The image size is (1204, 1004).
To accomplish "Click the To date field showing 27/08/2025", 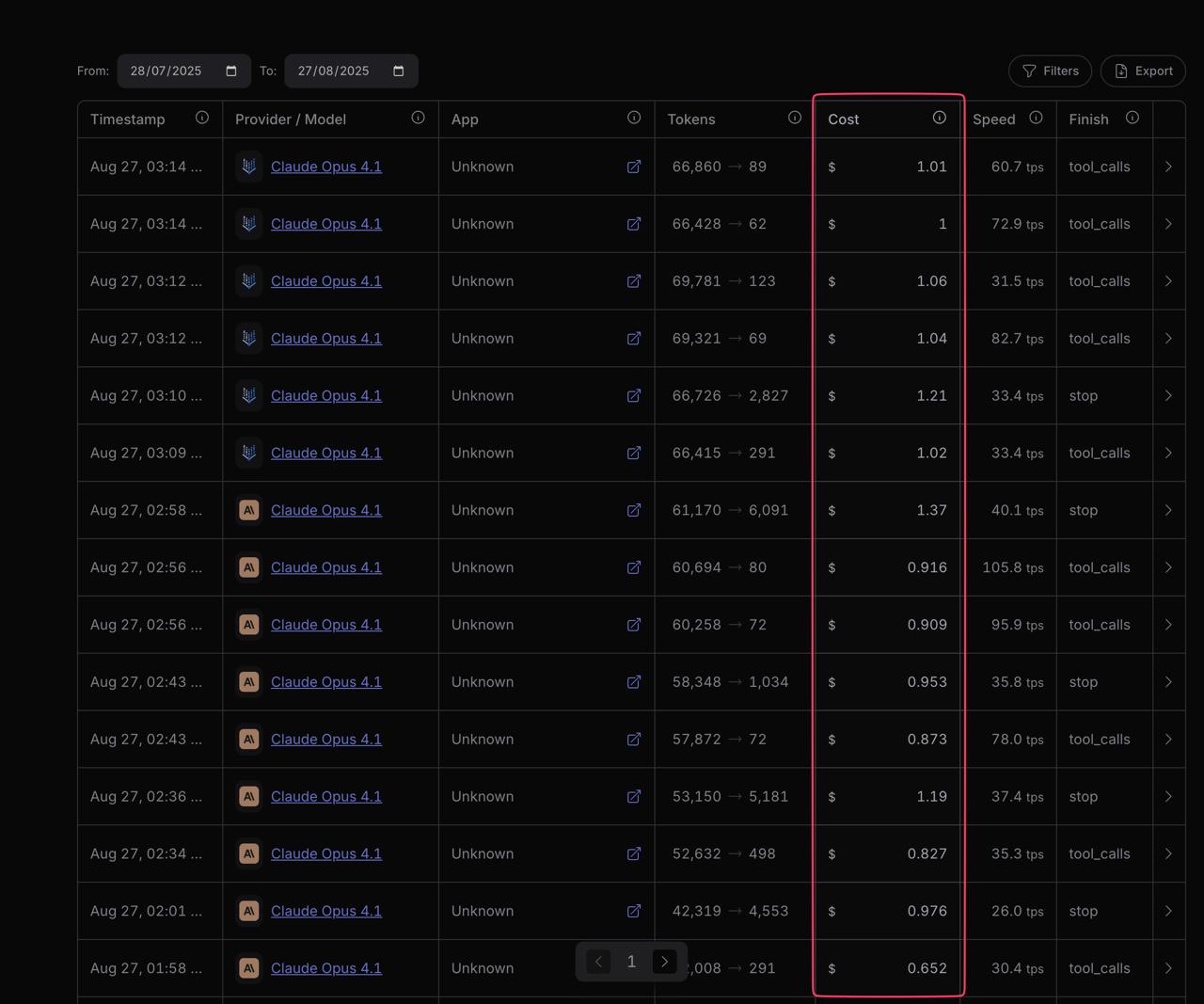I will pyautogui.click(x=351, y=72).
